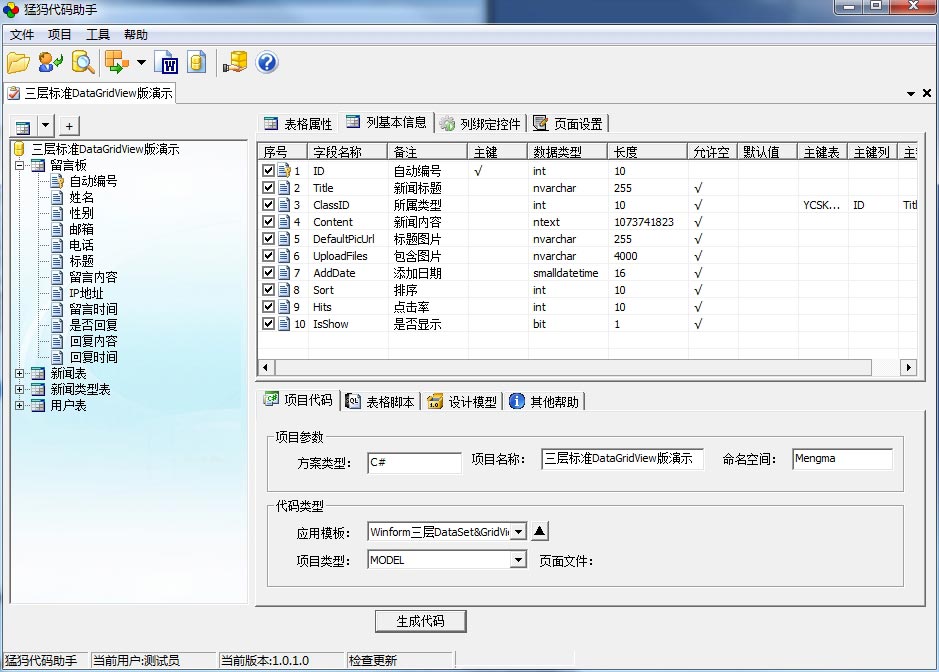Open the 项目类型 MODEL dropdown

[x=518, y=560]
